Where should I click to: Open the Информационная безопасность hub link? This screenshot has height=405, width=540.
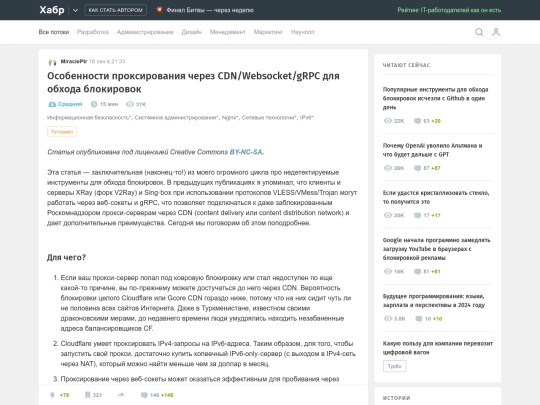coord(89,117)
